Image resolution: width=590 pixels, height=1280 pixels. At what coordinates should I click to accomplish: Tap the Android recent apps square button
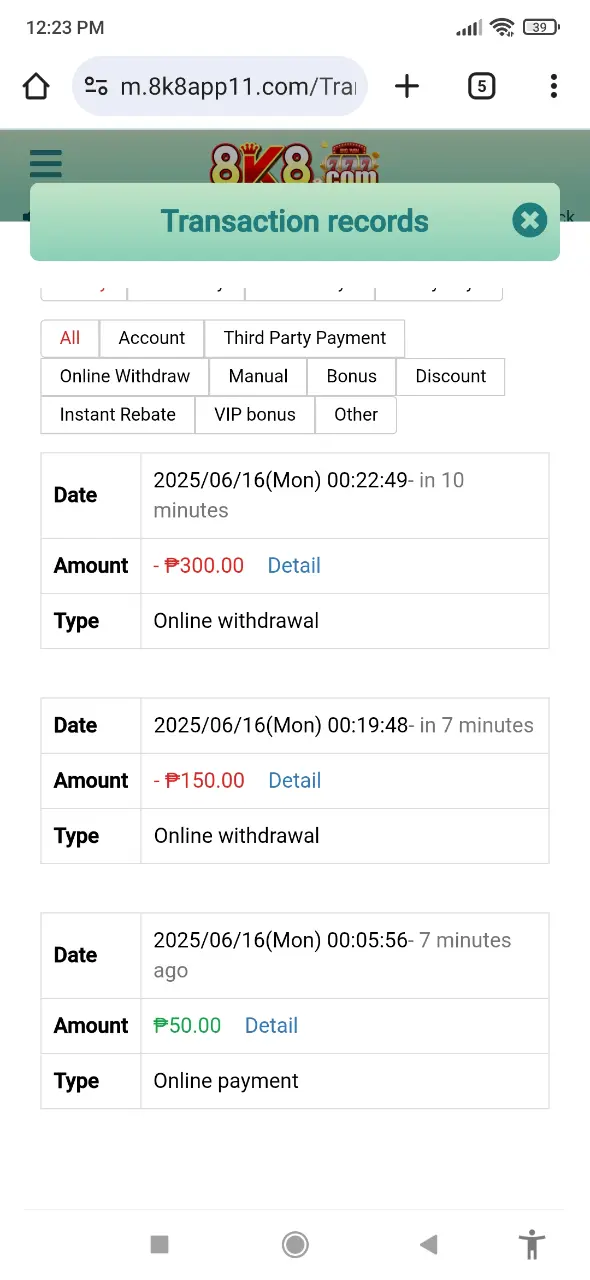coord(159,1244)
